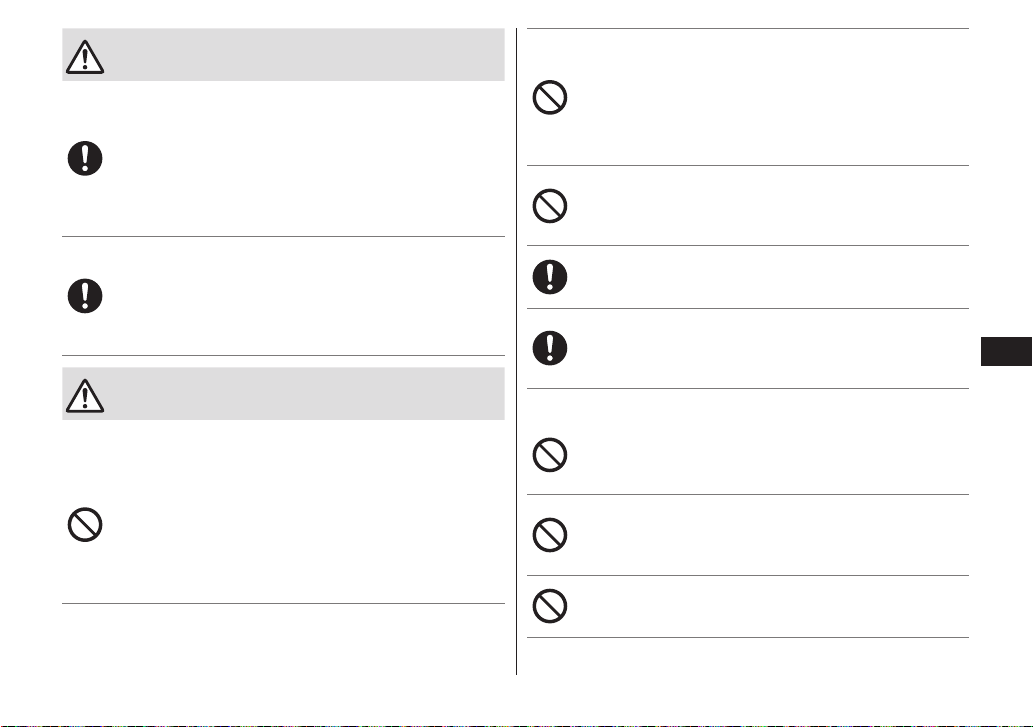Click the vertical divider line between the columns
The image size is (1033, 727).
pos(516,352)
